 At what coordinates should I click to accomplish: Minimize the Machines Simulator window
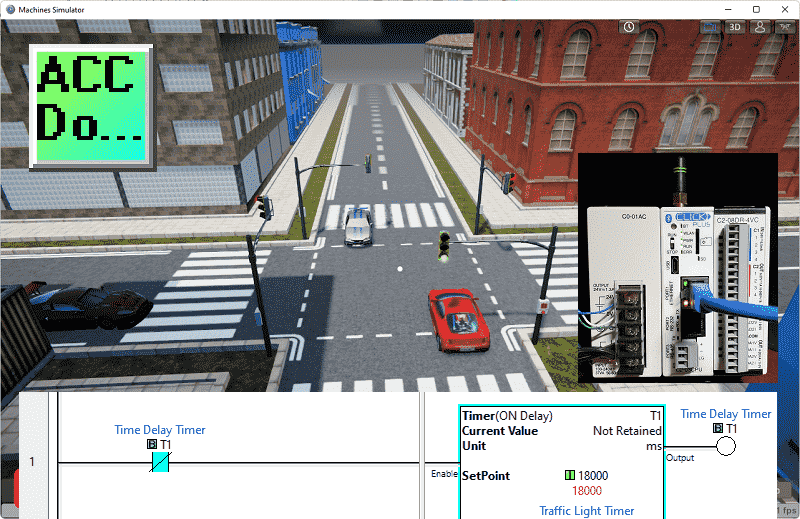click(x=729, y=9)
